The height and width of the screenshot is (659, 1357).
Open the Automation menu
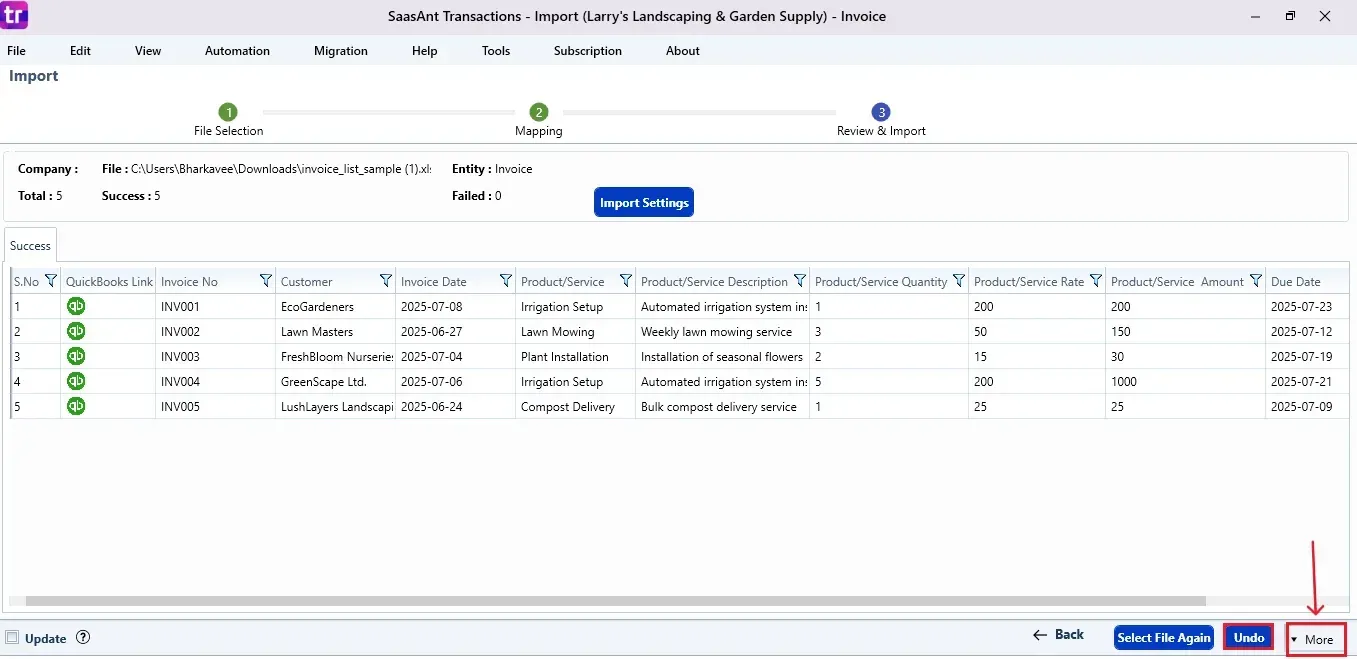(x=237, y=51)
